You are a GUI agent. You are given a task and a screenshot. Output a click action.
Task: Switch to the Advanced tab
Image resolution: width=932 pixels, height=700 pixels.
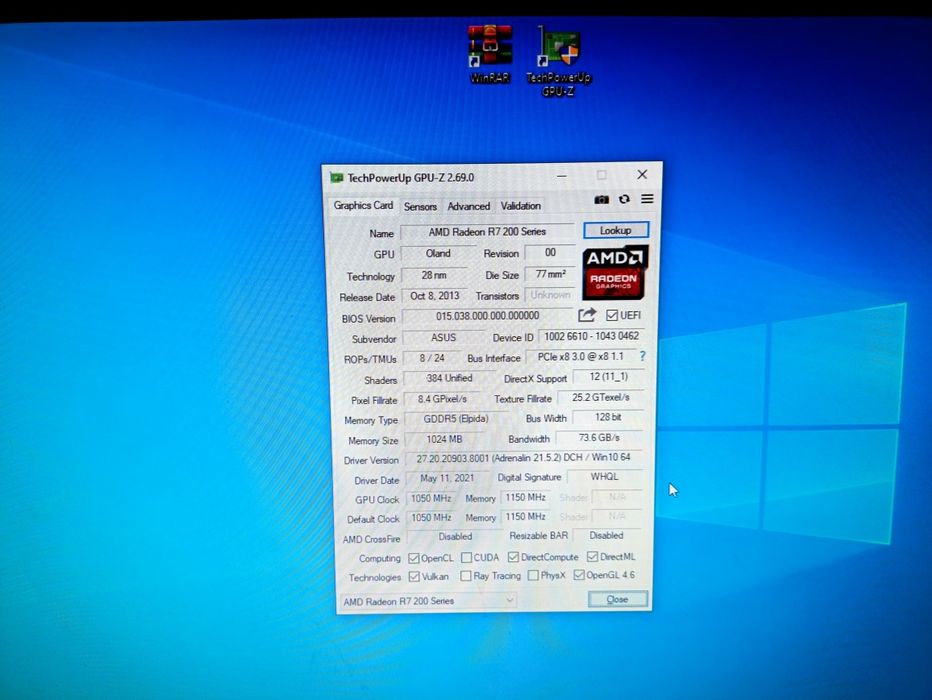click(468, 206)
